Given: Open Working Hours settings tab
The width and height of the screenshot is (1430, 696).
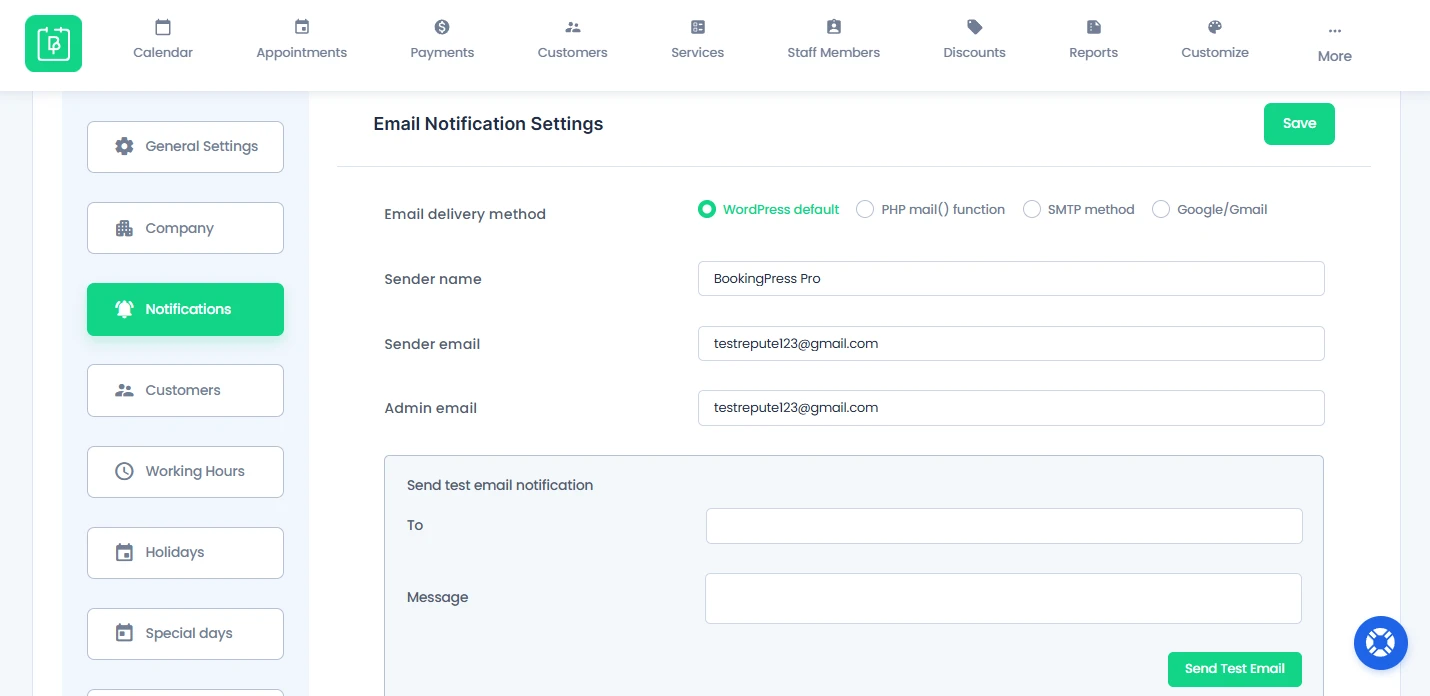Looking at the screenshot, I should point(185,471).
